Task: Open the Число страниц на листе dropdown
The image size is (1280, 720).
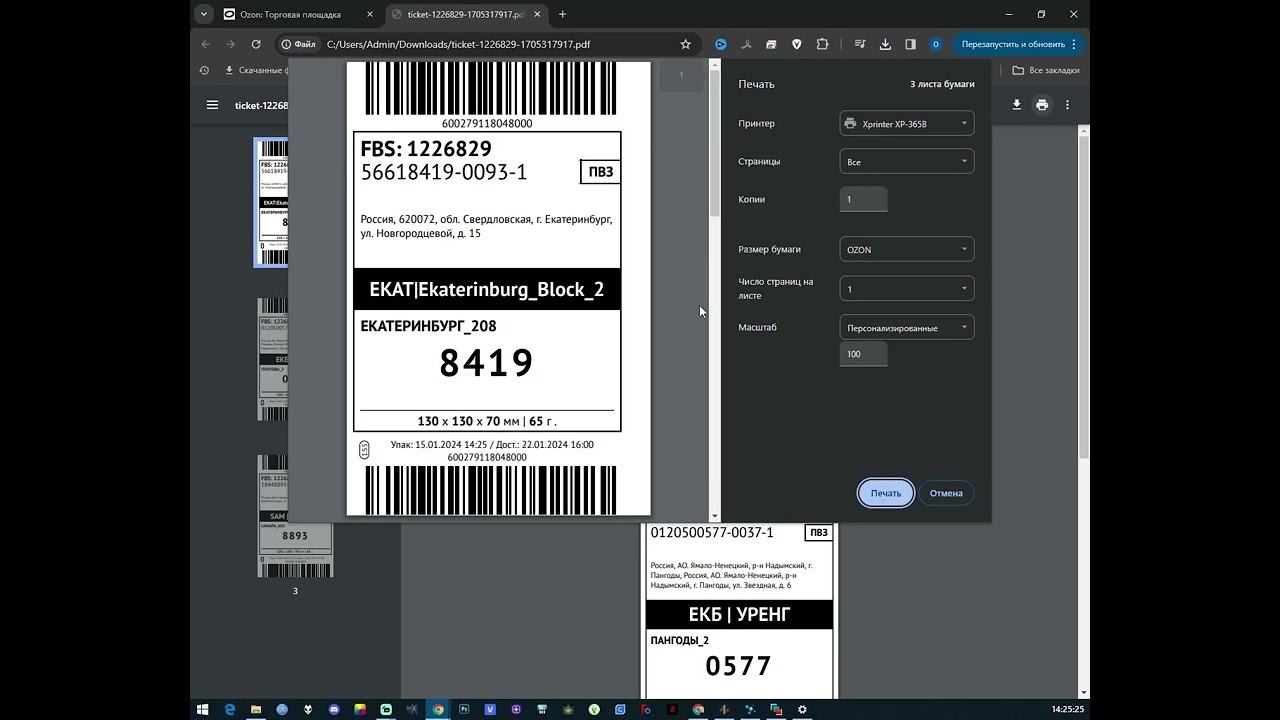Action: (x=907, y=289)
